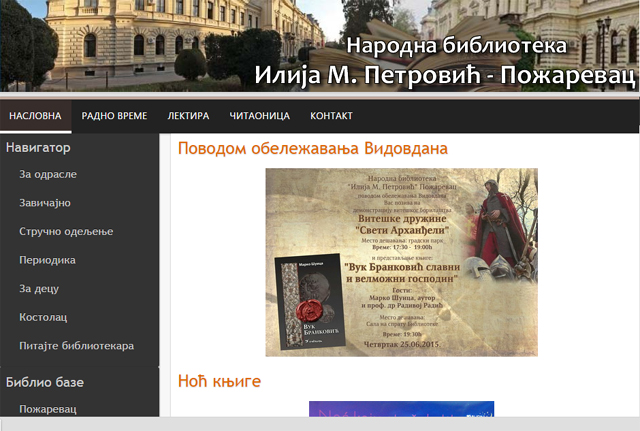The height and width of the screenshot is (431, 640).
Task: Open Стручно одељење section
Action: pos(66,231)
